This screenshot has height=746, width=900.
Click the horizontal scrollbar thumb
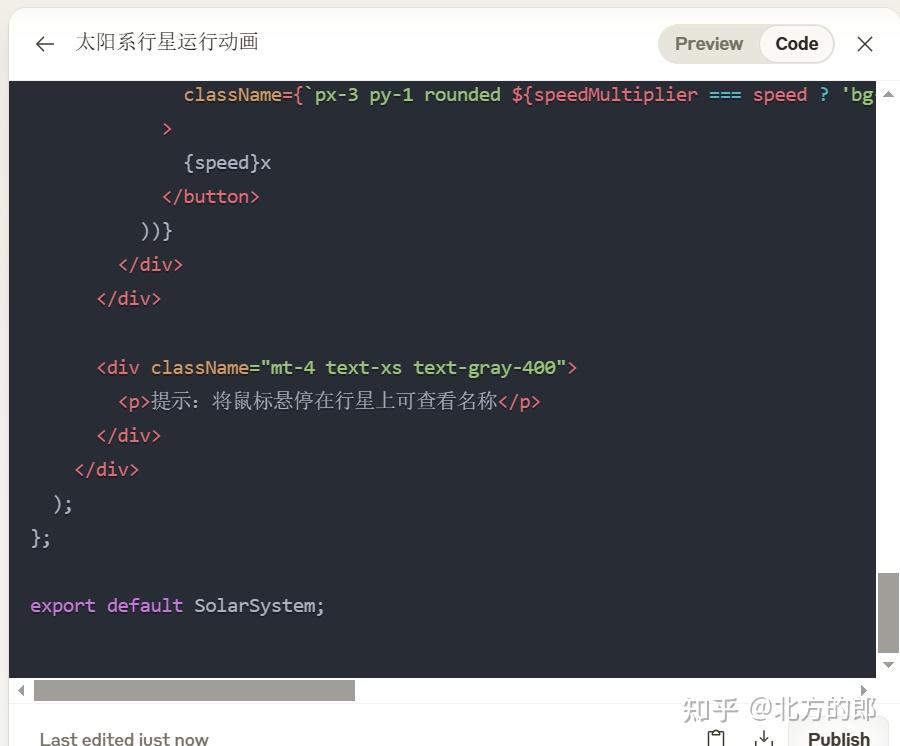pyautogui.click(x=194, y=690)
